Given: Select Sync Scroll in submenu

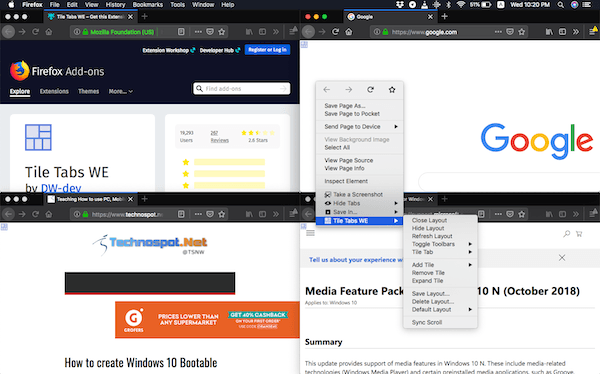Looking at the screenshot, I should [427, 322].
